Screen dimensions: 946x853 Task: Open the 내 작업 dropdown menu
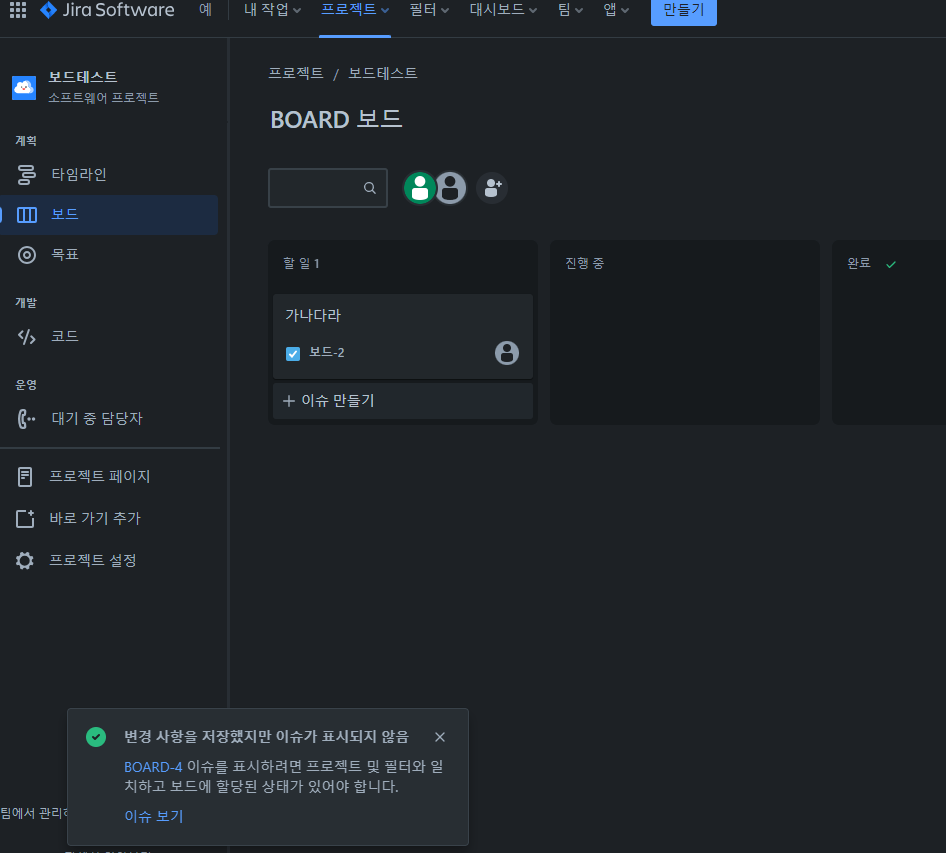272,10
